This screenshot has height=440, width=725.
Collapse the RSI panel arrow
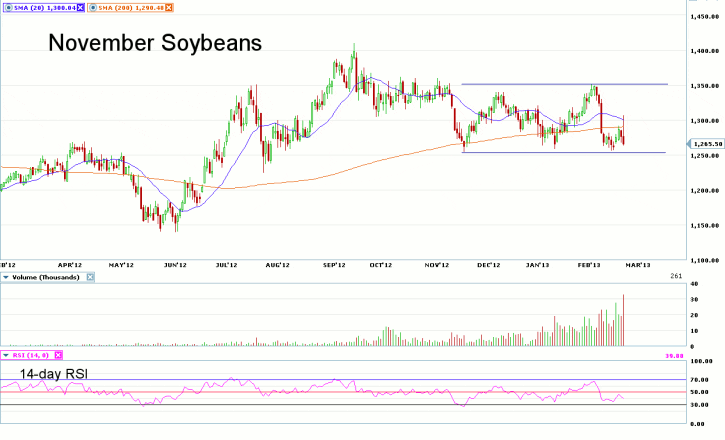pyautogui.click(x=7, y=355)
